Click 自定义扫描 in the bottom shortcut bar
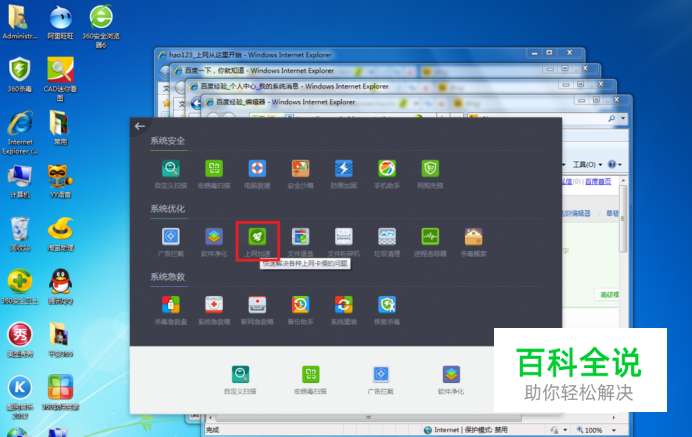 [240, 380]
